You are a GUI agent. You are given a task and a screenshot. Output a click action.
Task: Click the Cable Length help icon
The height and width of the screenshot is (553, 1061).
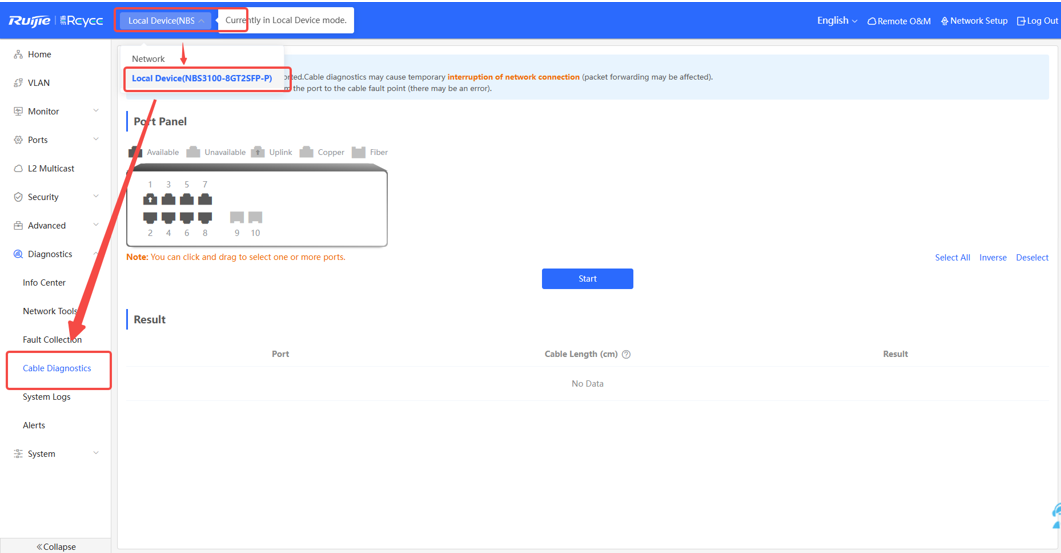tap(626, 354)
